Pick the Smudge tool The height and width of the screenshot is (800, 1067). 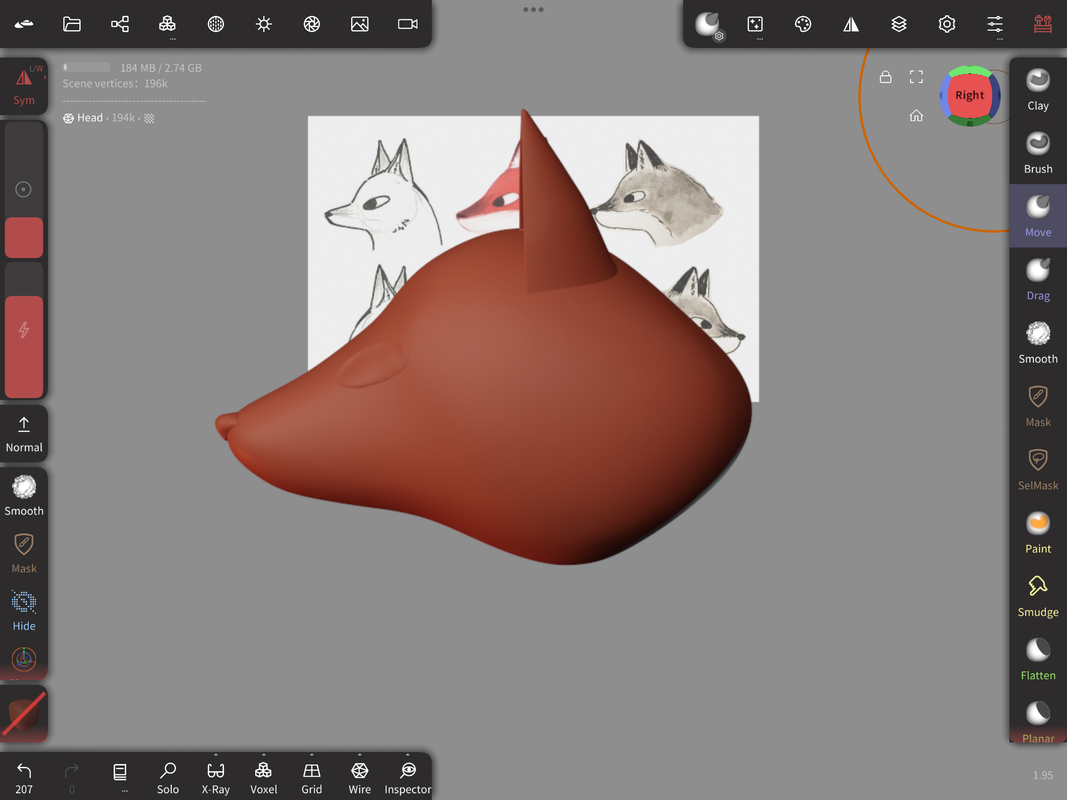coord(1038,596)
